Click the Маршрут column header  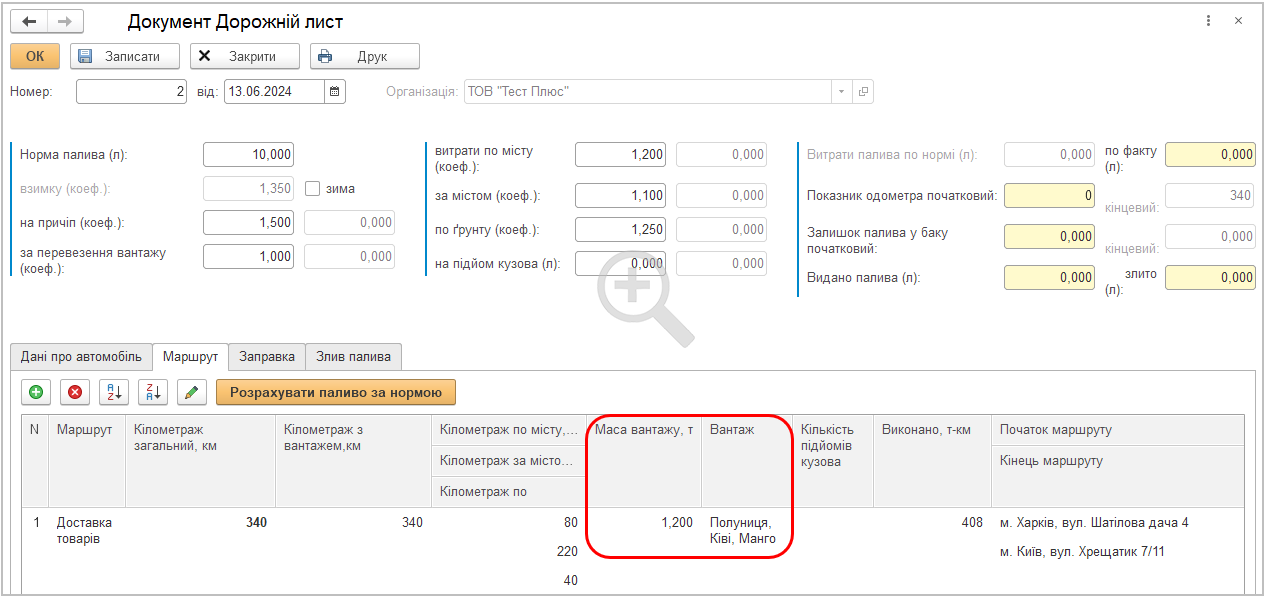coord(87,460)
